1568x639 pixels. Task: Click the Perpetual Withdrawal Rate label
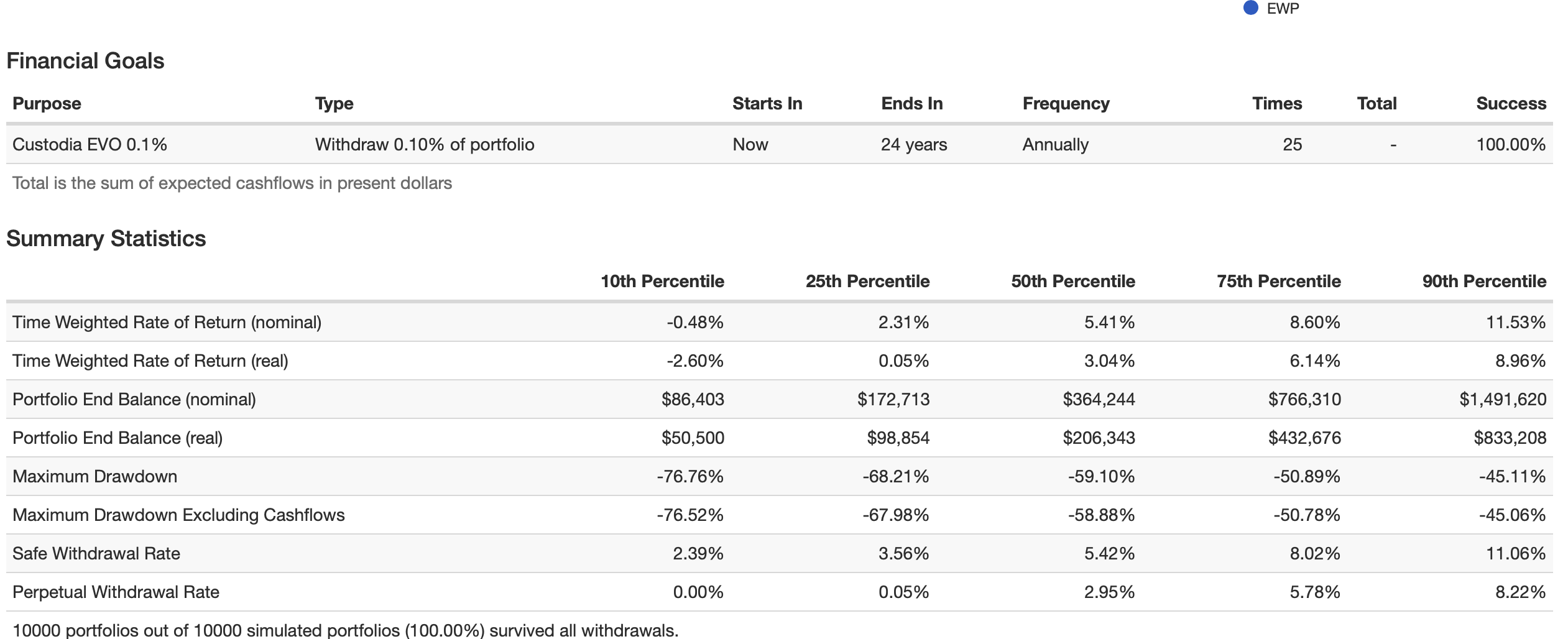[116, 592]
